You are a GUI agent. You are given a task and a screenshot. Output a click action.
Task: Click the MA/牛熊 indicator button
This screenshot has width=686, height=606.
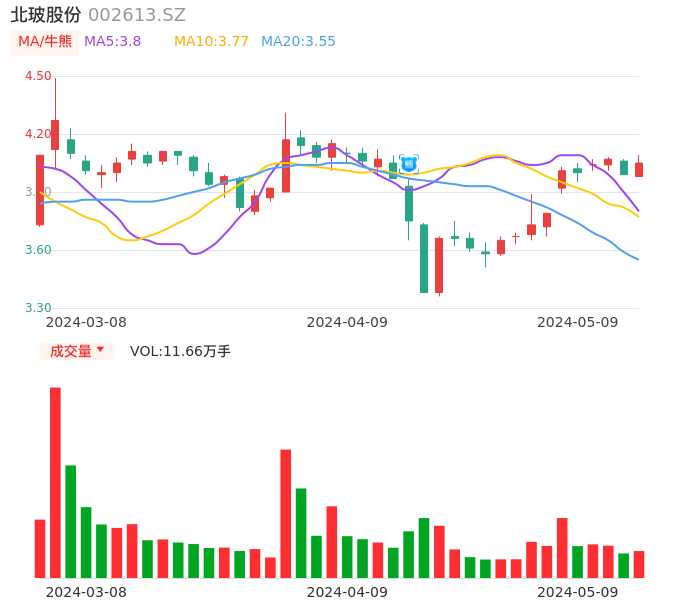click(x=45, y=42)
